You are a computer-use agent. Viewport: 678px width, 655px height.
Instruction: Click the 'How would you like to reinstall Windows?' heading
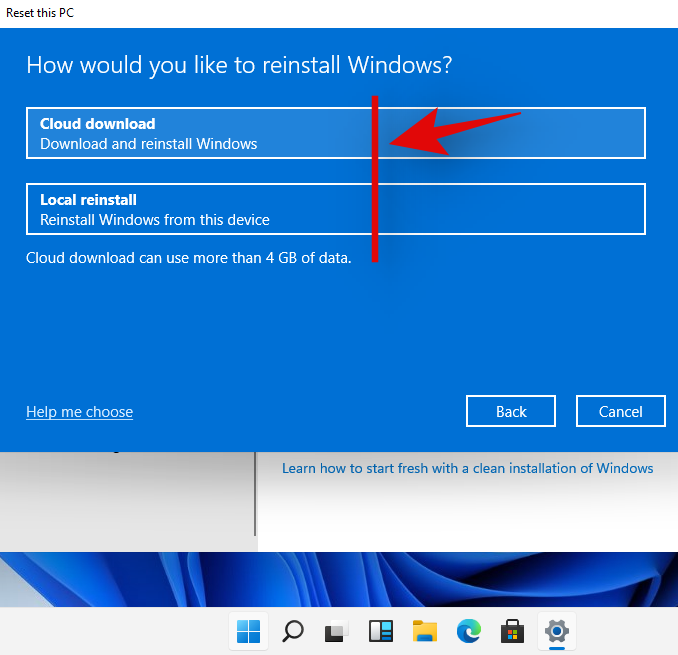coord(239,65)
